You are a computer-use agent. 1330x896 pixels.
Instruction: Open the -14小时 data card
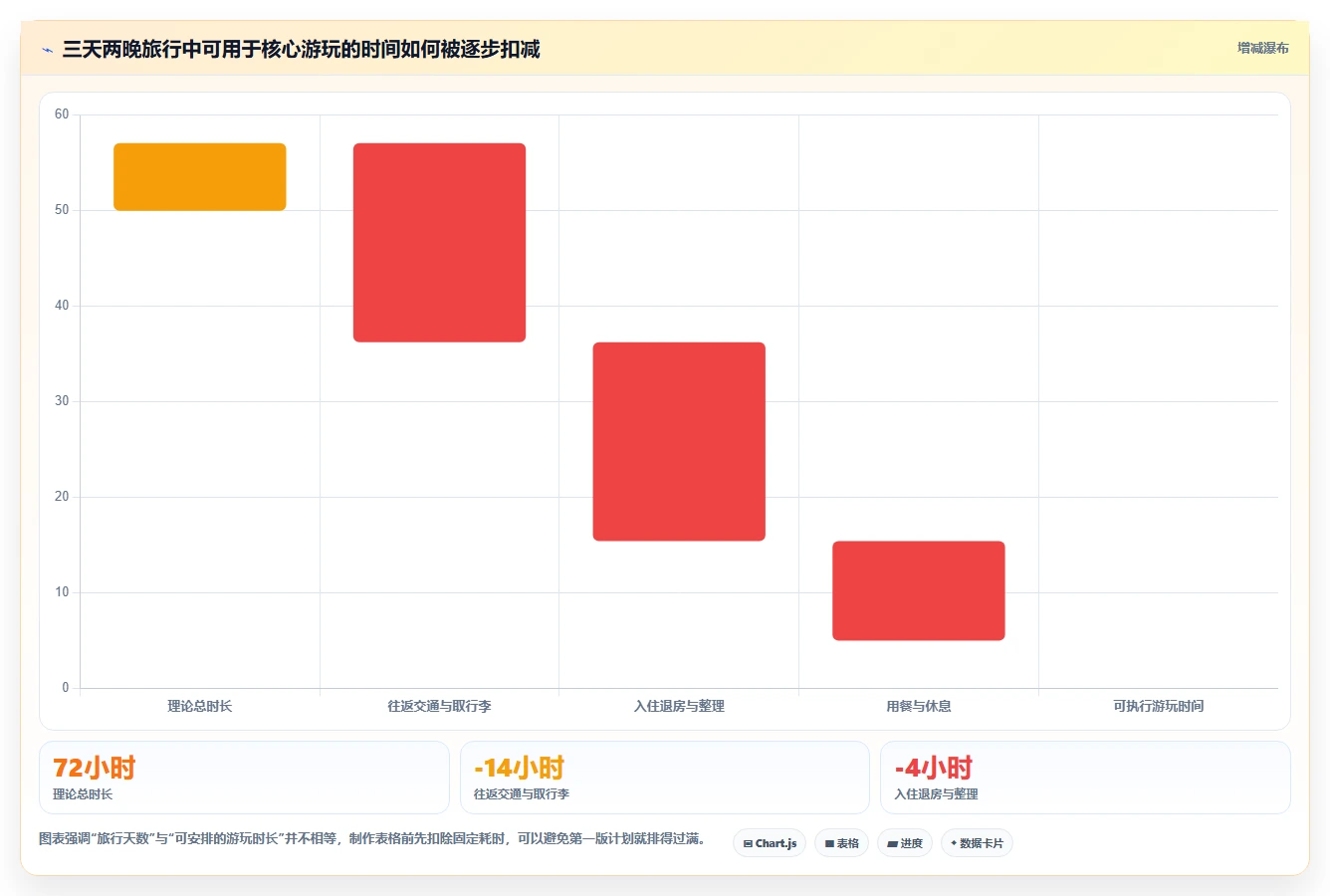664,778
